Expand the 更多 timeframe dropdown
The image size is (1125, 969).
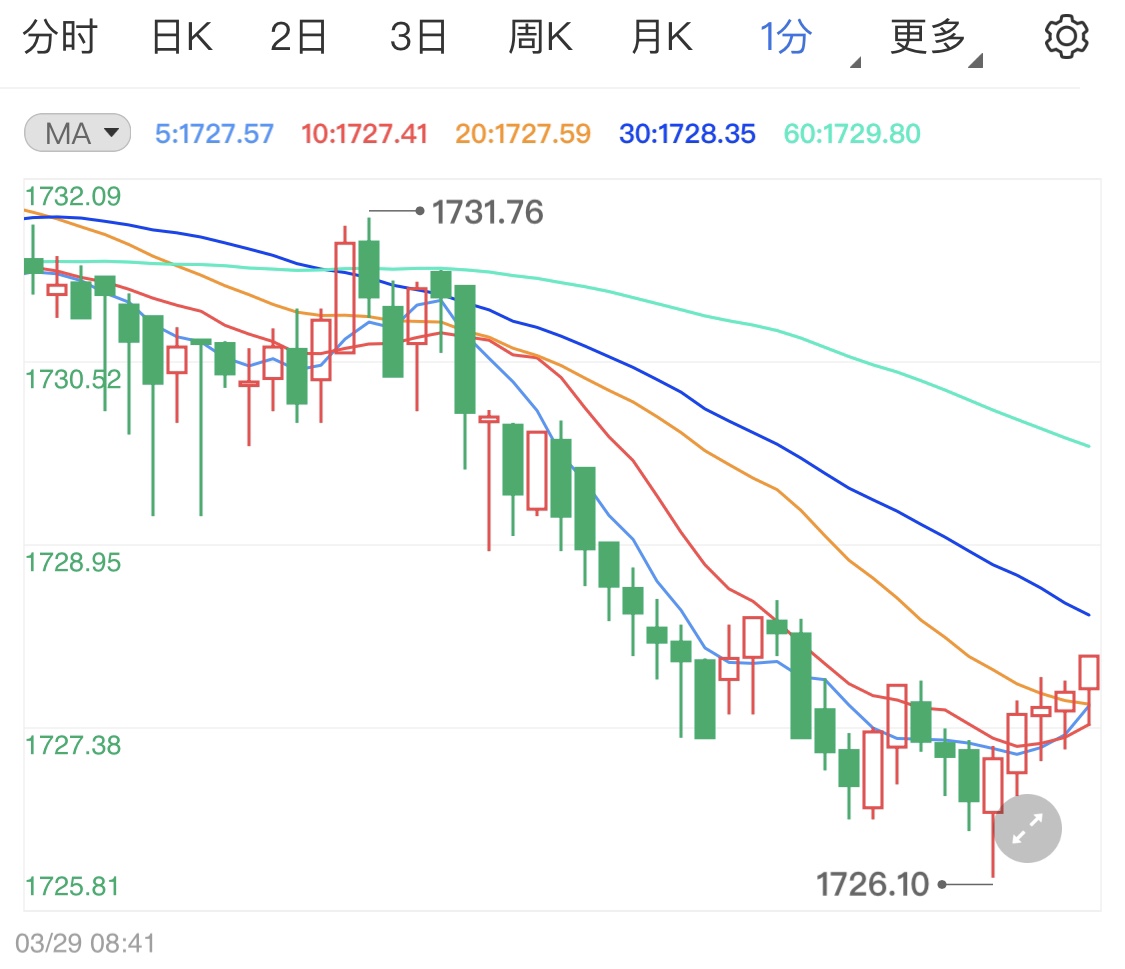pyautogui.click(x=936, y=39)
